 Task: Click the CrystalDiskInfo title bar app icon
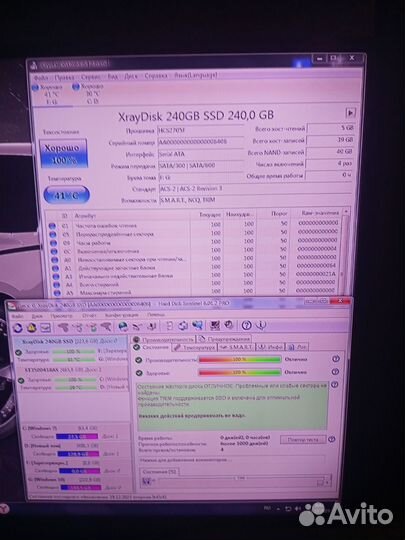click(33, 65)
